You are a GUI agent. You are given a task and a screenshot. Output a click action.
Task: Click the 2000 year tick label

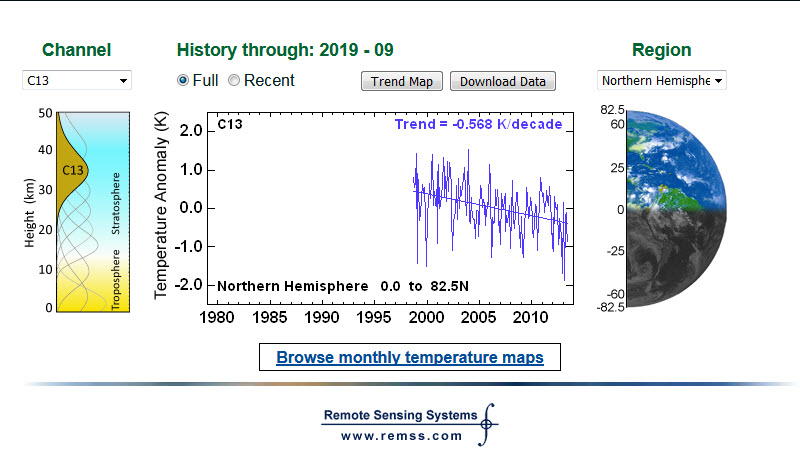pyautogui.click(x=427, y=317)
